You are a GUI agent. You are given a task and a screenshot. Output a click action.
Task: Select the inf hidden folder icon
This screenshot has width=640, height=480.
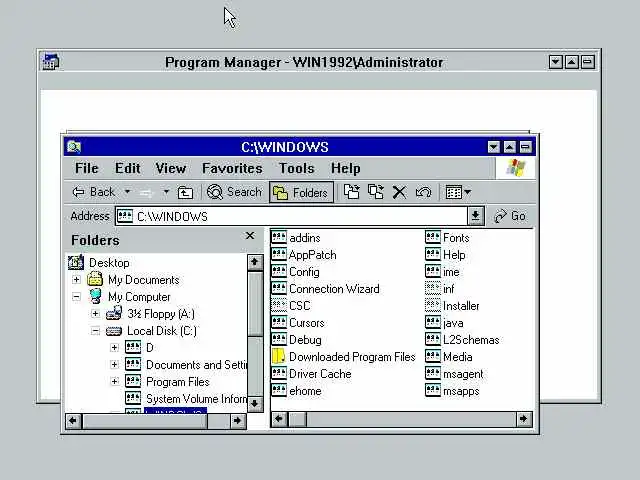pos(433,289)
